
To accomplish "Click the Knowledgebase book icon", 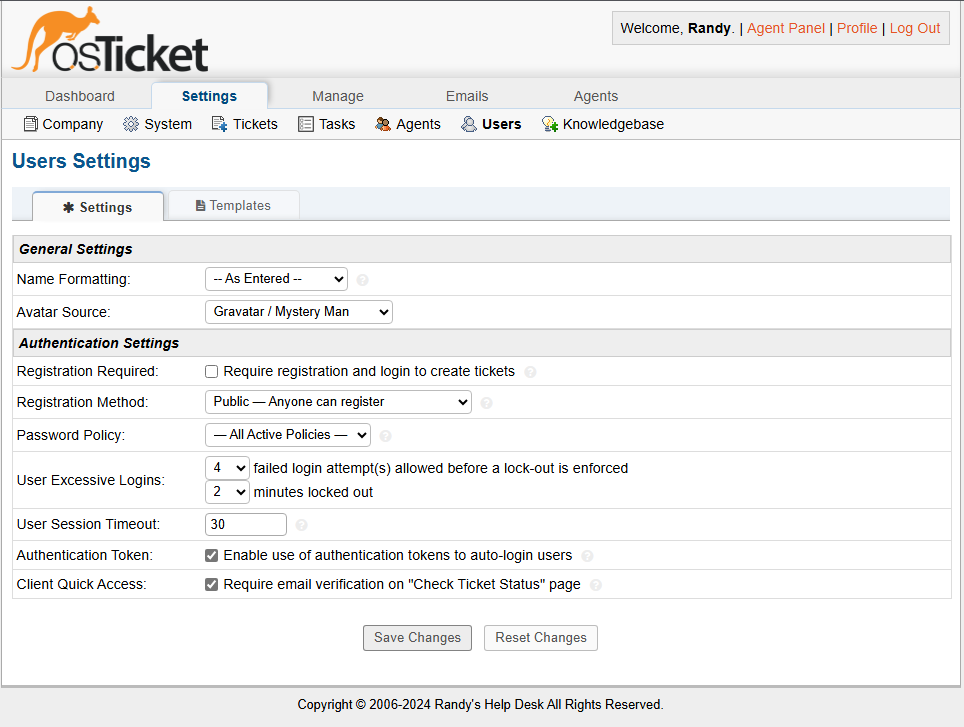I will [548, 123].
